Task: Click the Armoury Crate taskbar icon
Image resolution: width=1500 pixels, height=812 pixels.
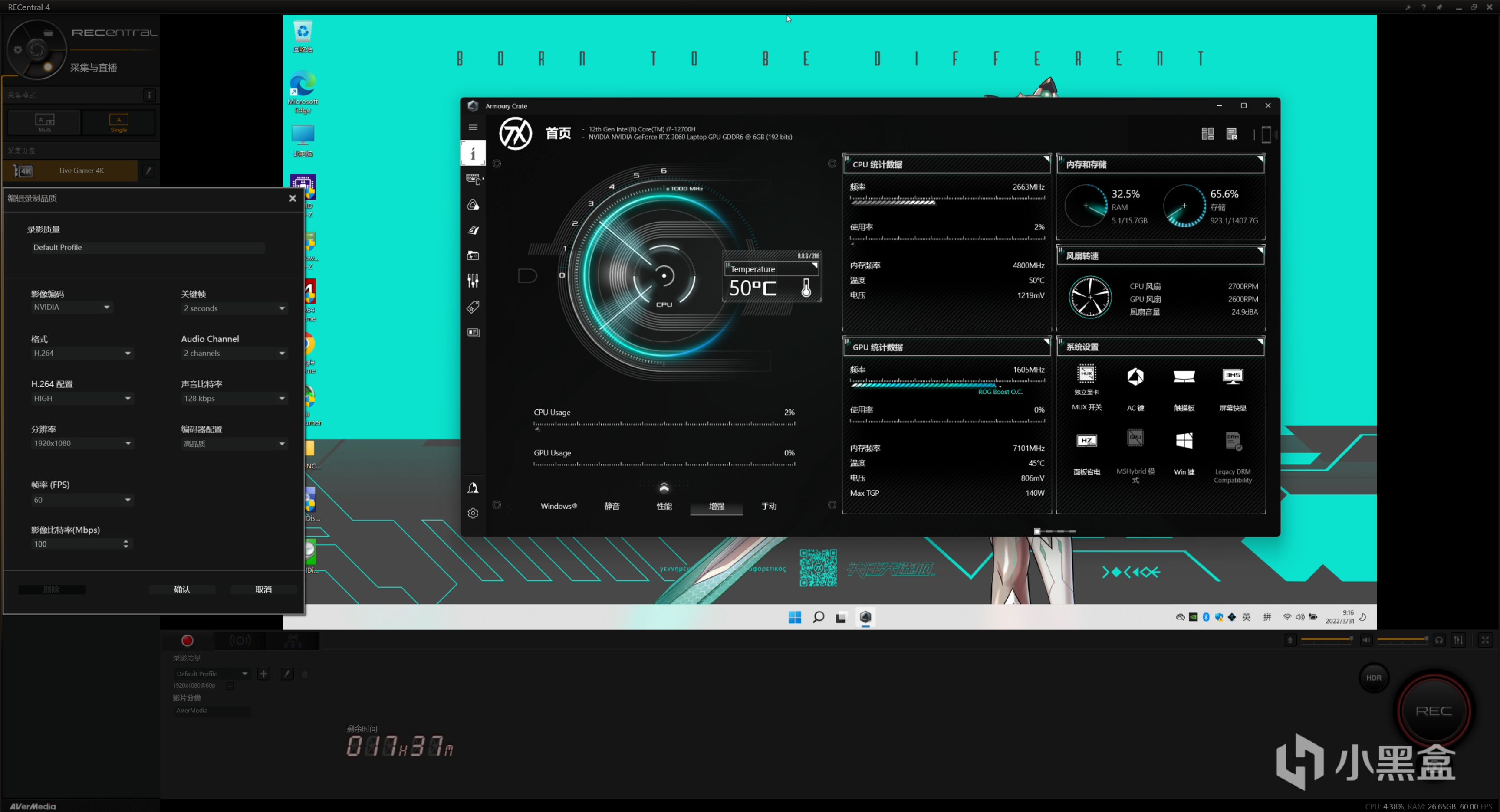Action: tap(865, 617)
